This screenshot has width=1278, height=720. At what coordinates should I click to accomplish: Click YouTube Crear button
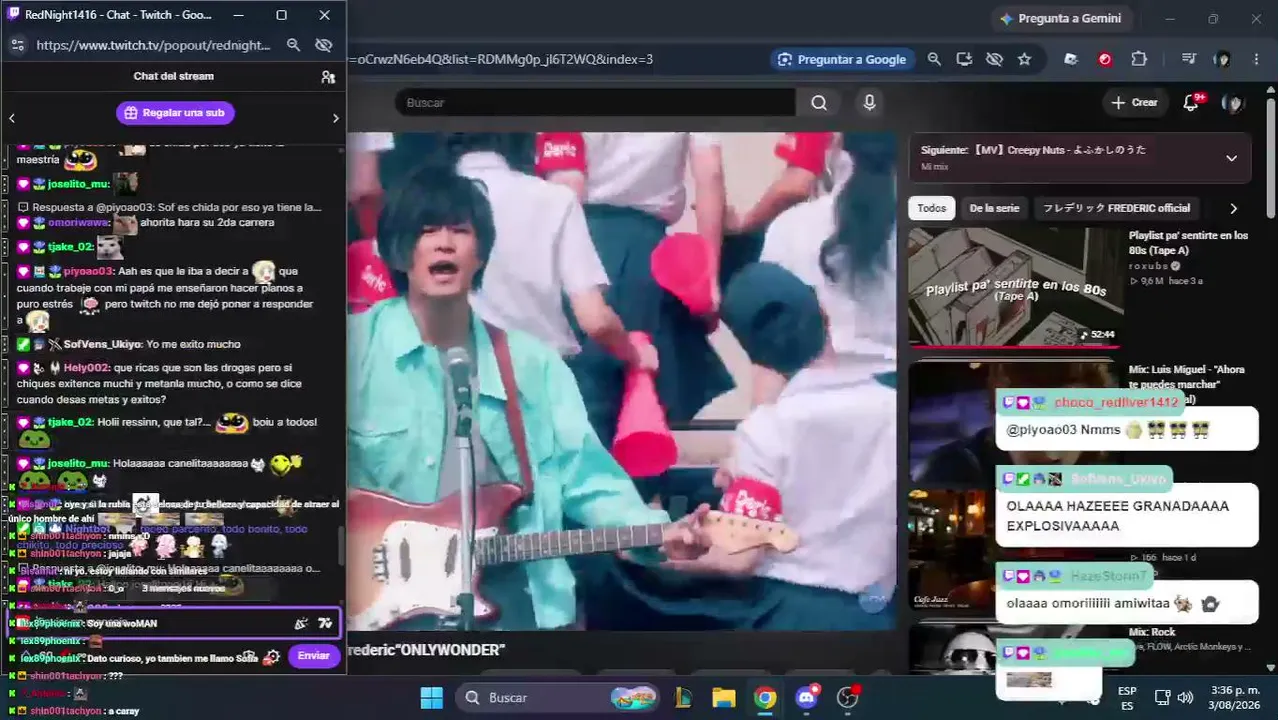(x=1134, y=102)
